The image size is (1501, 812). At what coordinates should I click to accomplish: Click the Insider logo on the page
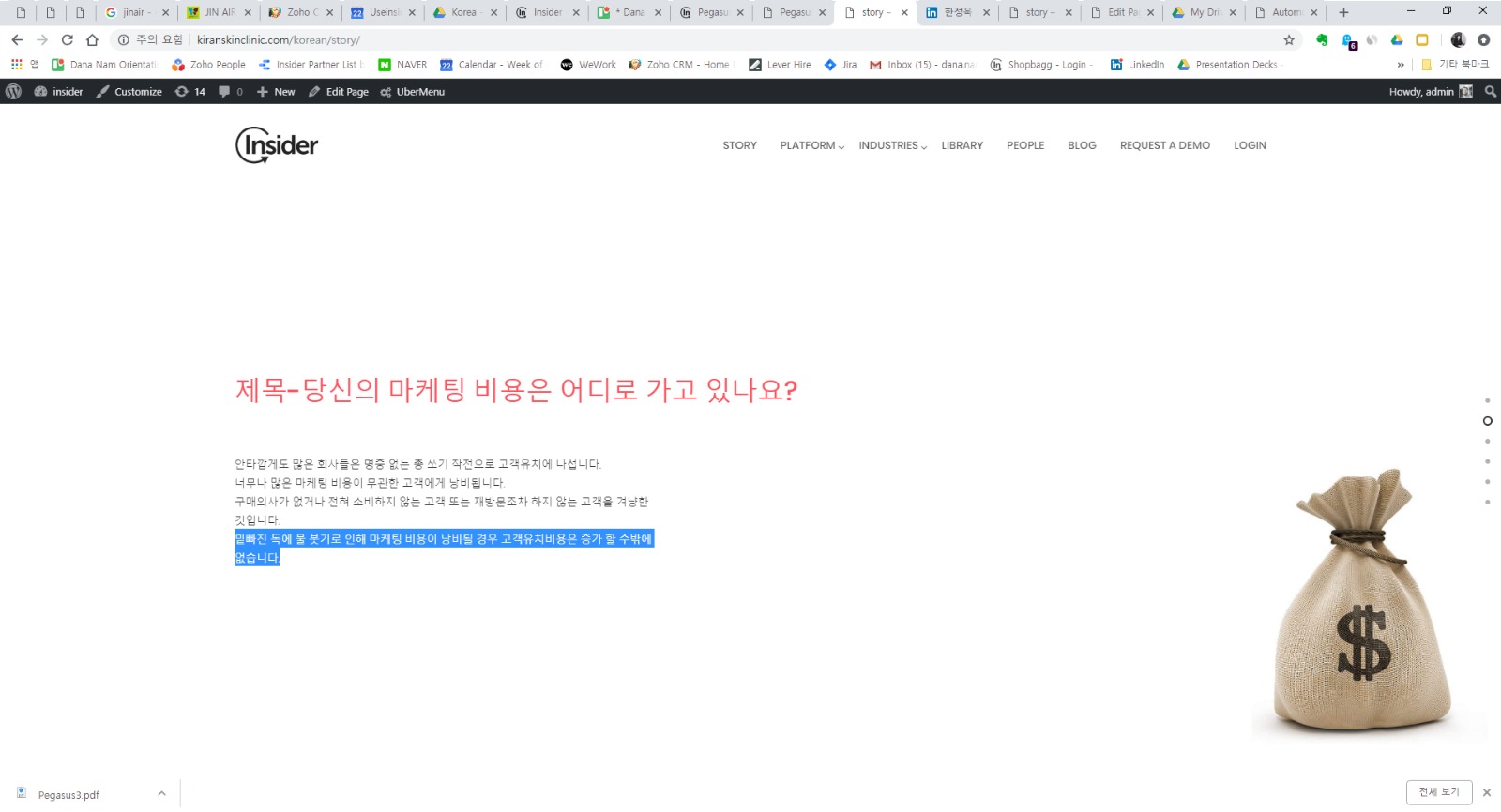pyautogui.click(x=277, y=145)
